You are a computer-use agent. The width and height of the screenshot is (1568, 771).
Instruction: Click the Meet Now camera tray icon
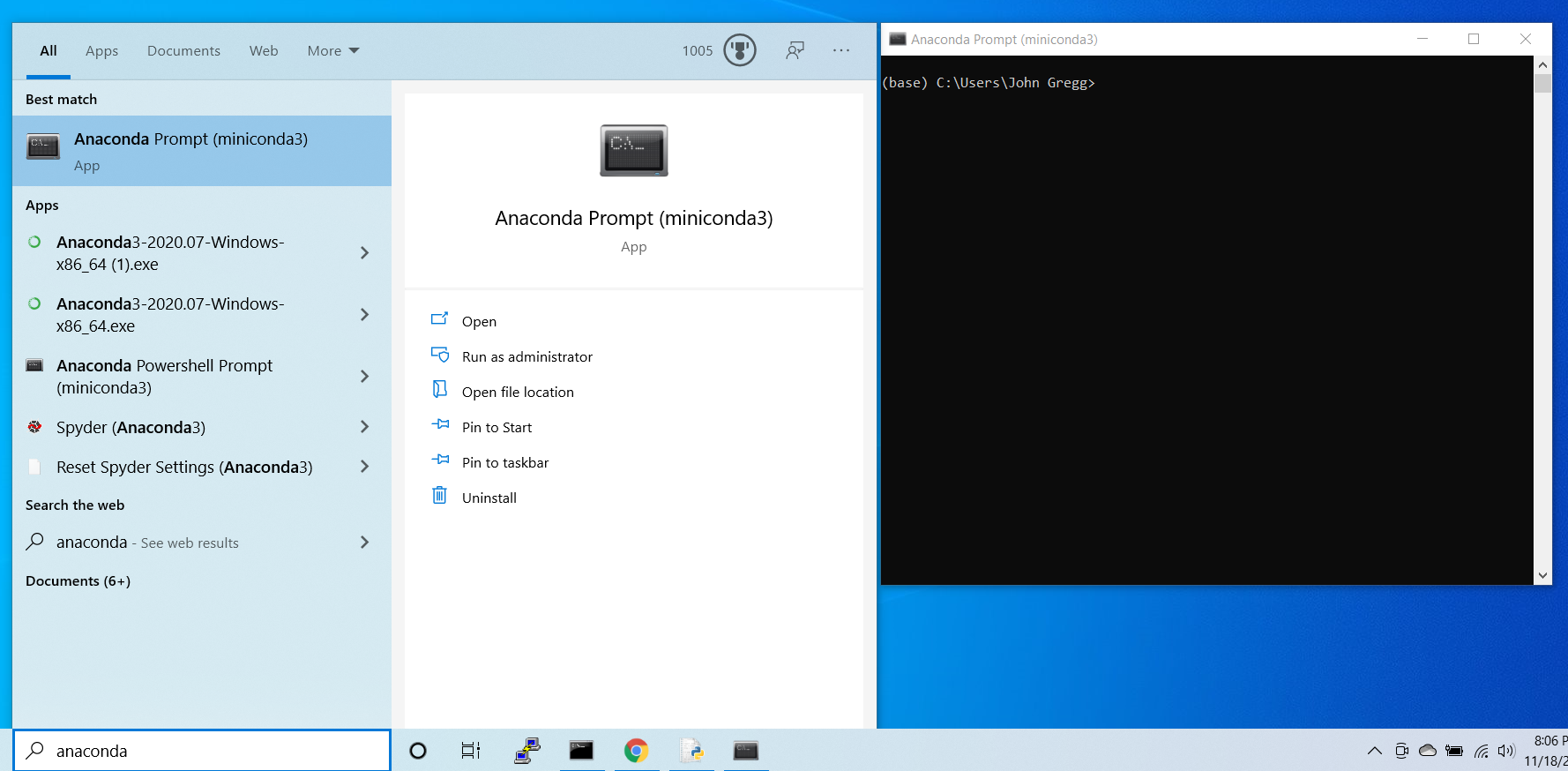pos(1401,752)
